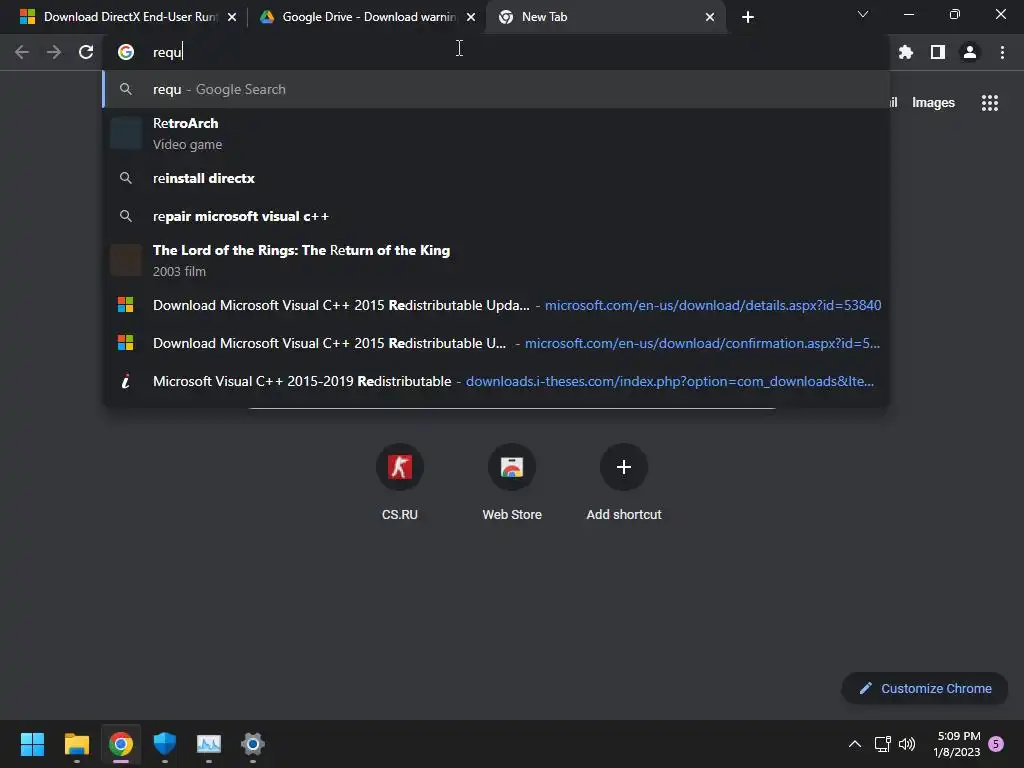Click the volume speaker tray icon

tap(907, 744)
